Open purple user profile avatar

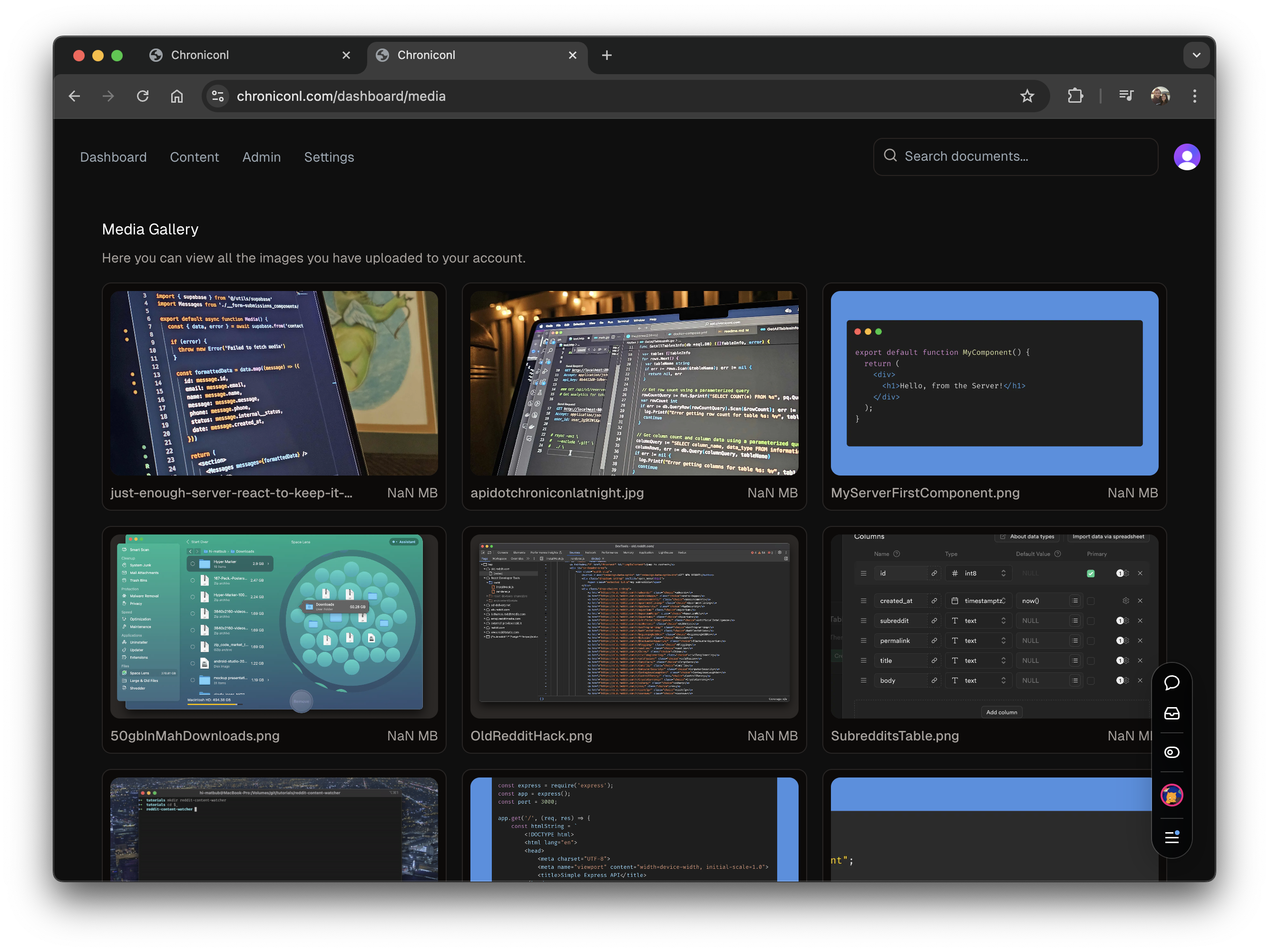point(1186,157)
